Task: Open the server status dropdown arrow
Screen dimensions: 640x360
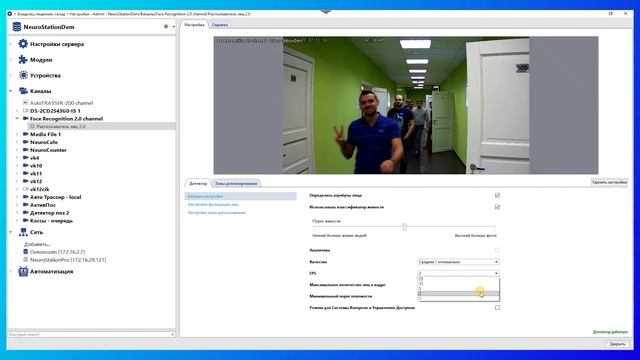Action: [x=173, y=27]
